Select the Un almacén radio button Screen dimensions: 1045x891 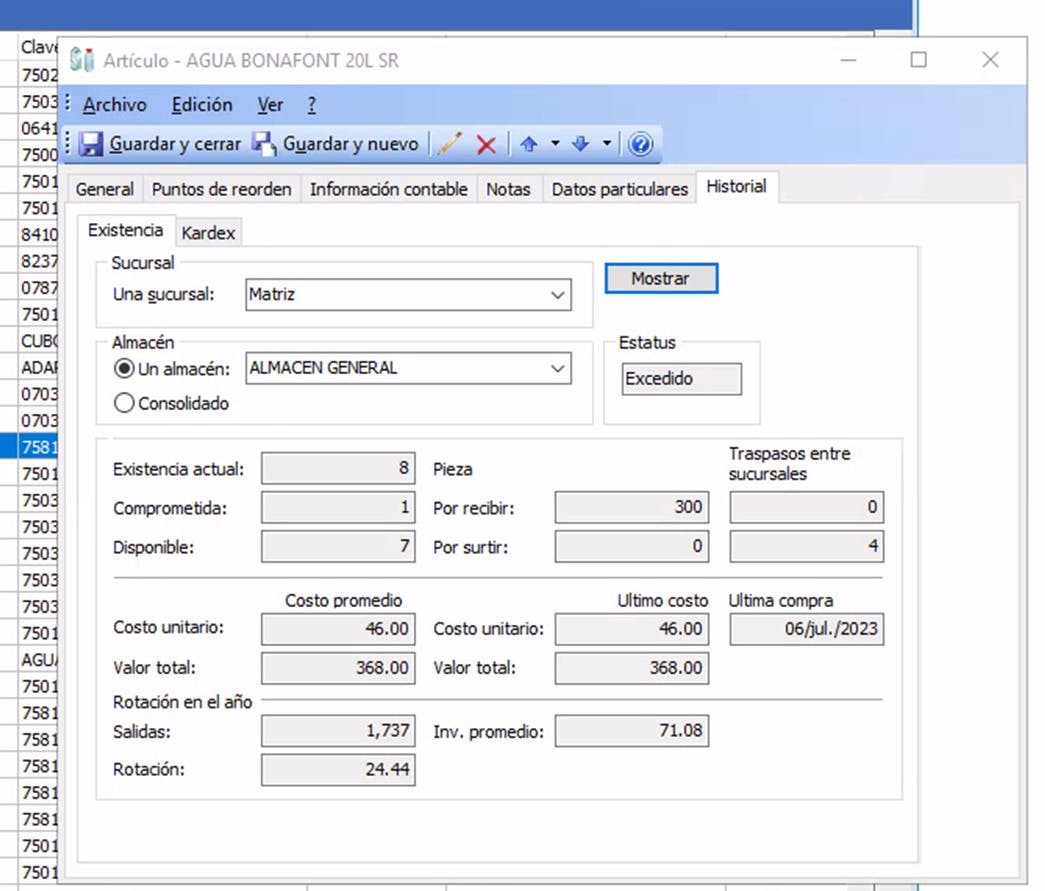click(x=124, y=369)
